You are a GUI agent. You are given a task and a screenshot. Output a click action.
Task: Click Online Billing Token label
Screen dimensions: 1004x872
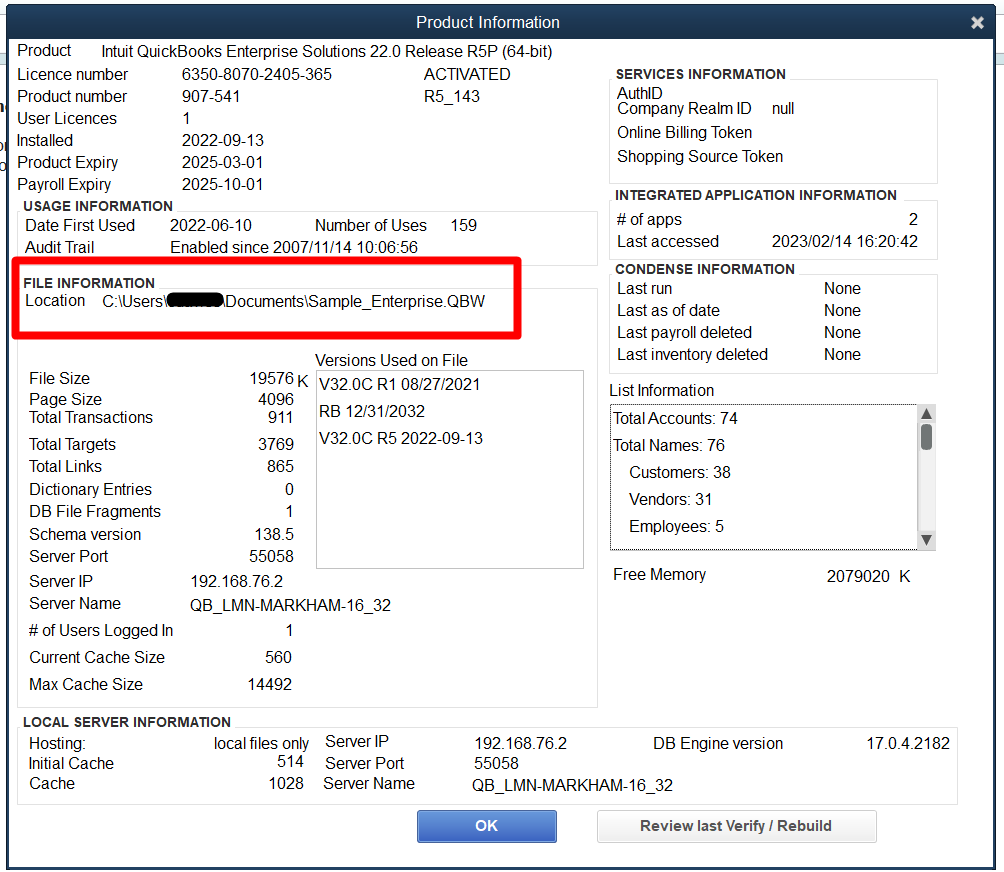(x=684, y=133)
